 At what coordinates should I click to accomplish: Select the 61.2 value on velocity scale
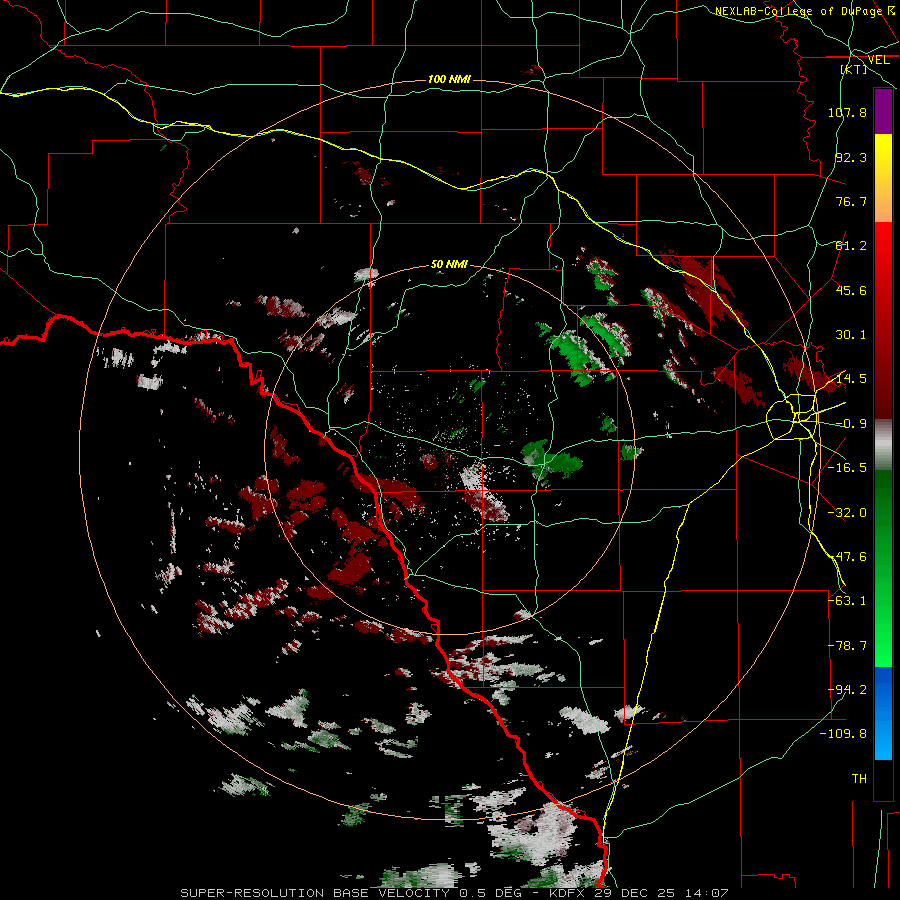(x=851, y=246)
